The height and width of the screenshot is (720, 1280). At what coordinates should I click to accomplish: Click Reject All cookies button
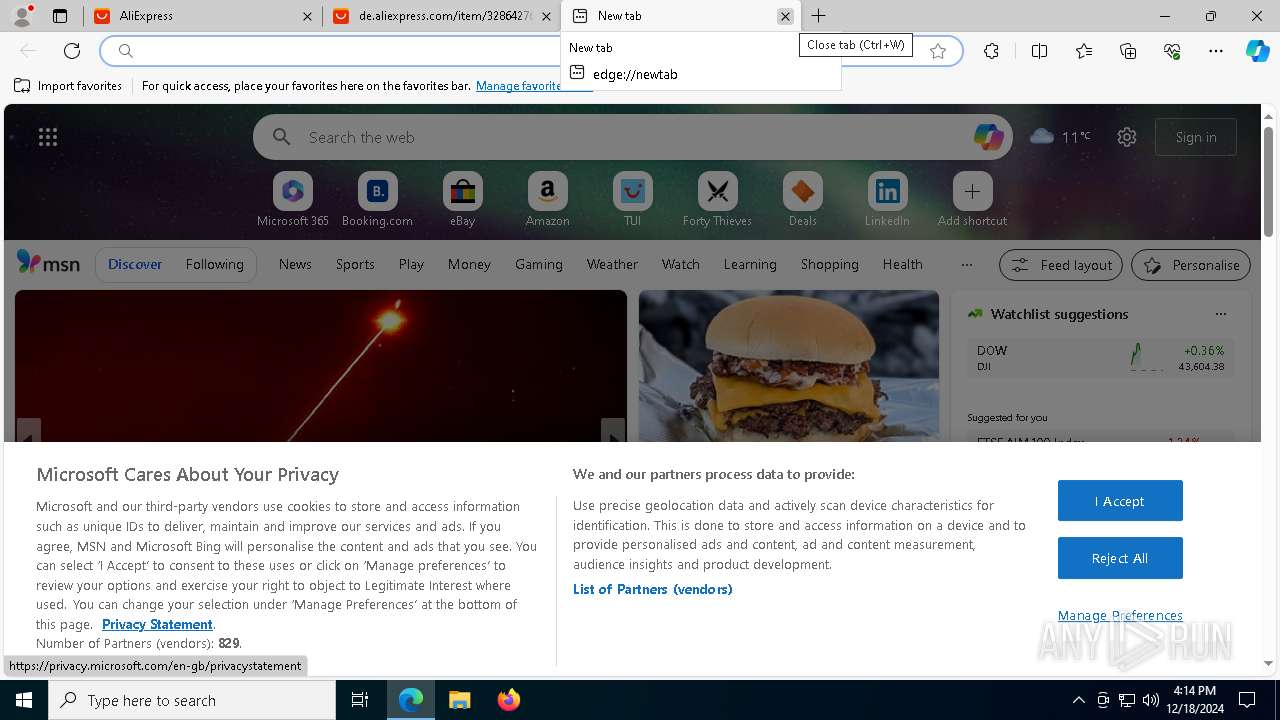1120,558
